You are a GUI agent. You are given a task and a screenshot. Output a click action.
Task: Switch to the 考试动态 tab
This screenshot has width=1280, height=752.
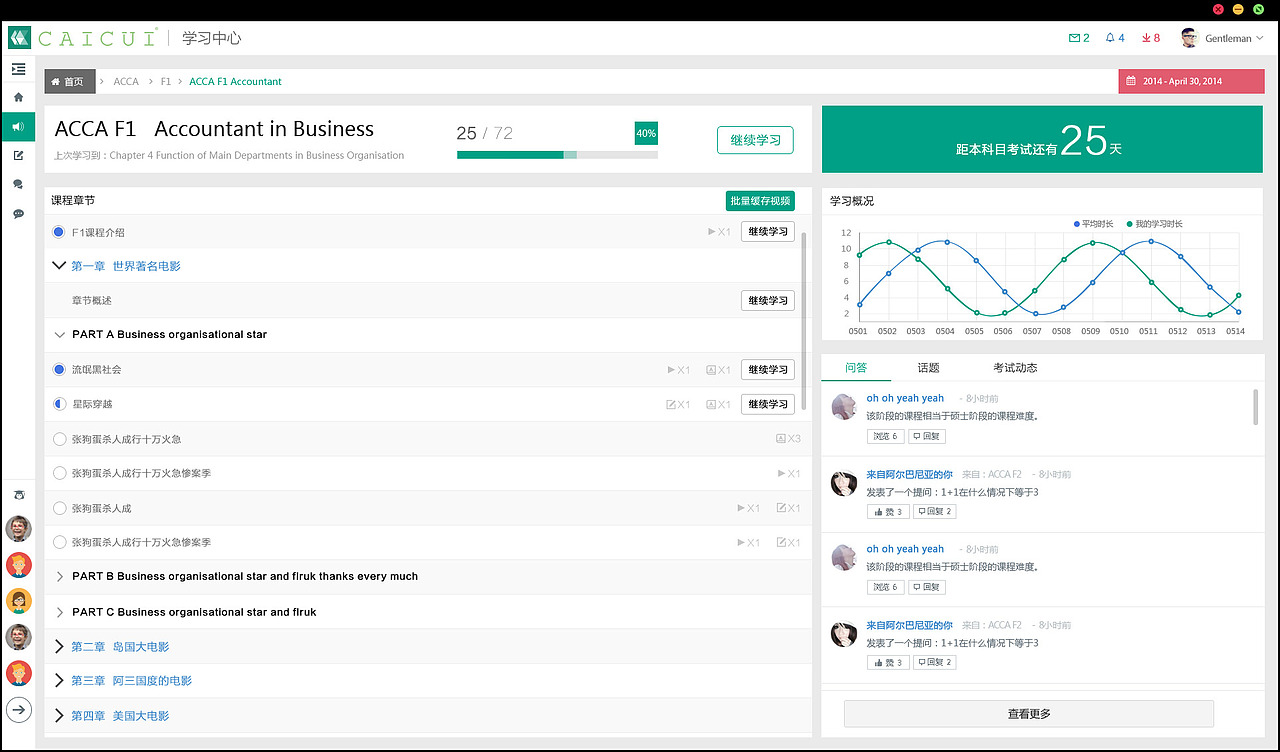[x=1015, y=368]
